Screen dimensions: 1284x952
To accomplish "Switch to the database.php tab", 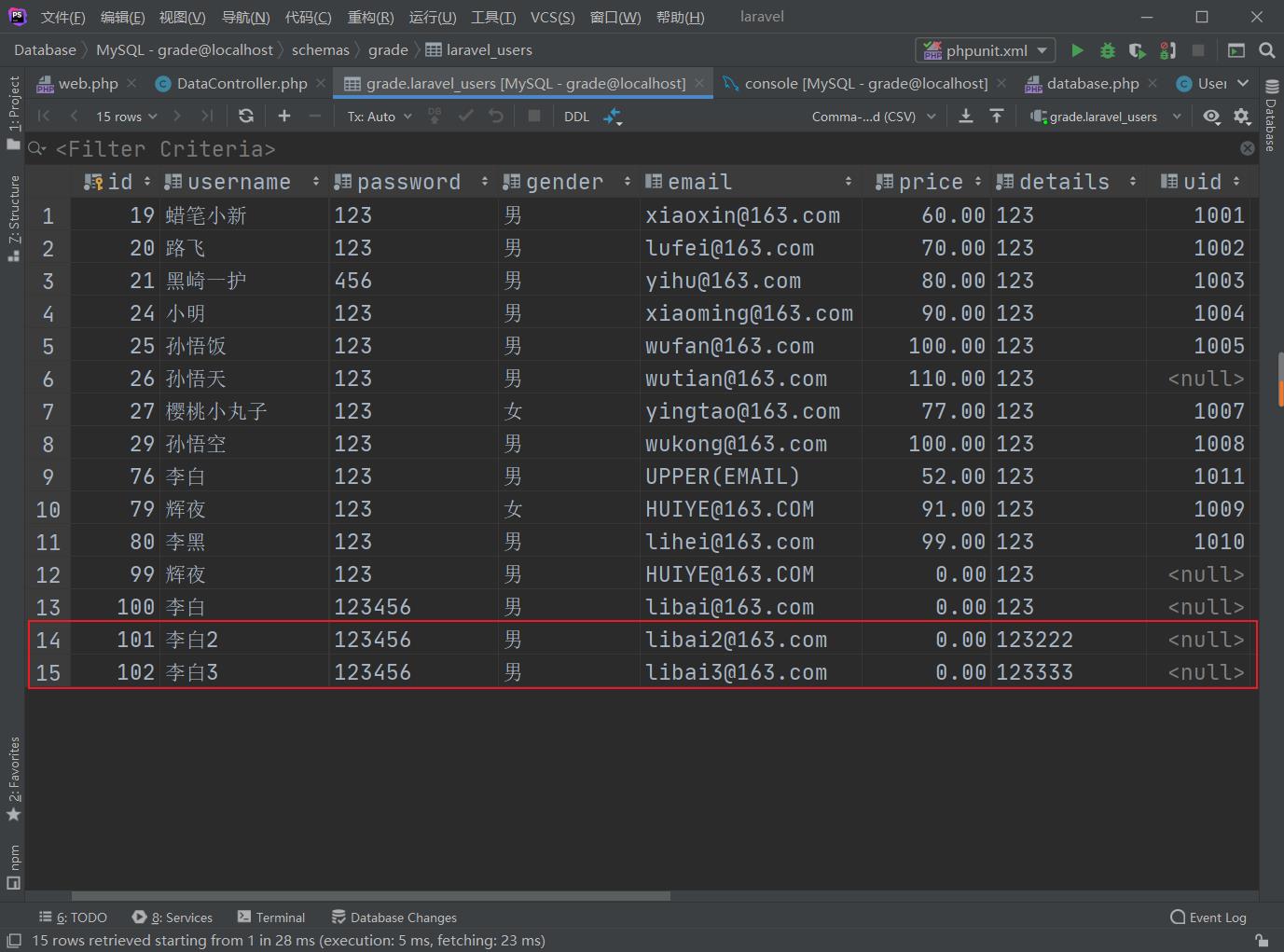I will coord(1093,83).
